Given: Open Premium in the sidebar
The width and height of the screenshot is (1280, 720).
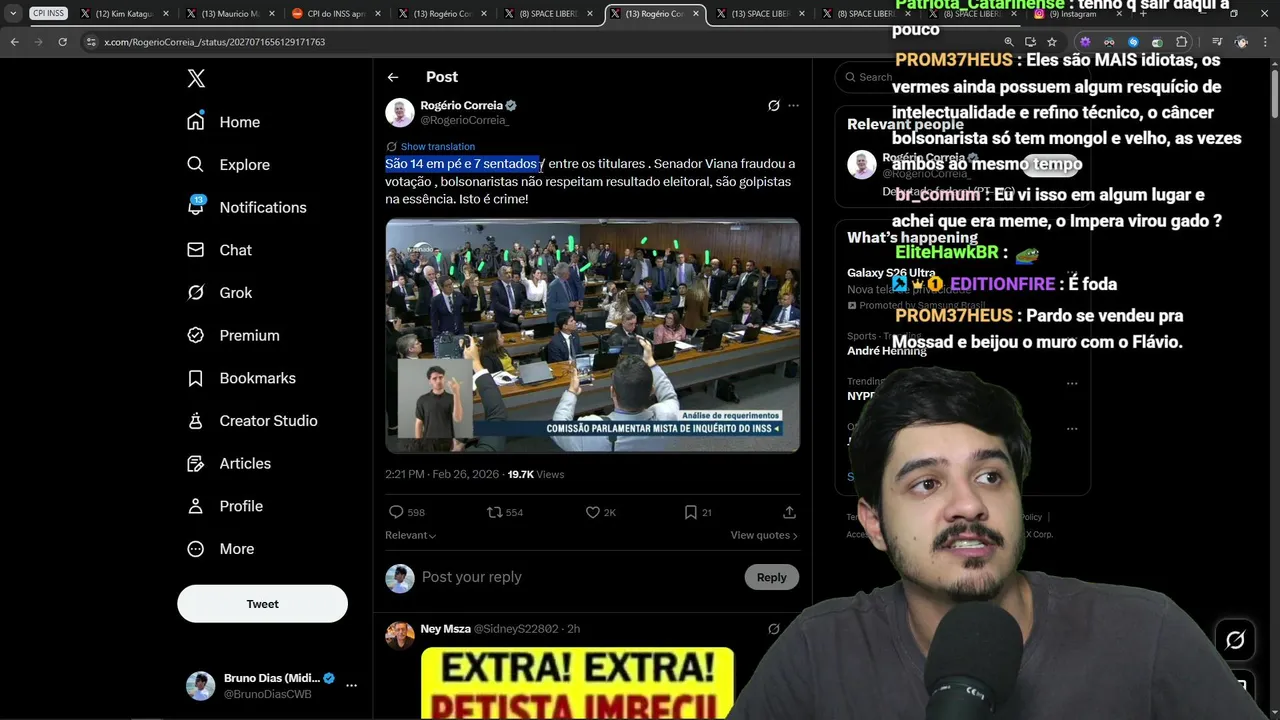Looking at the screenshot, I should [x=233, y=336].
